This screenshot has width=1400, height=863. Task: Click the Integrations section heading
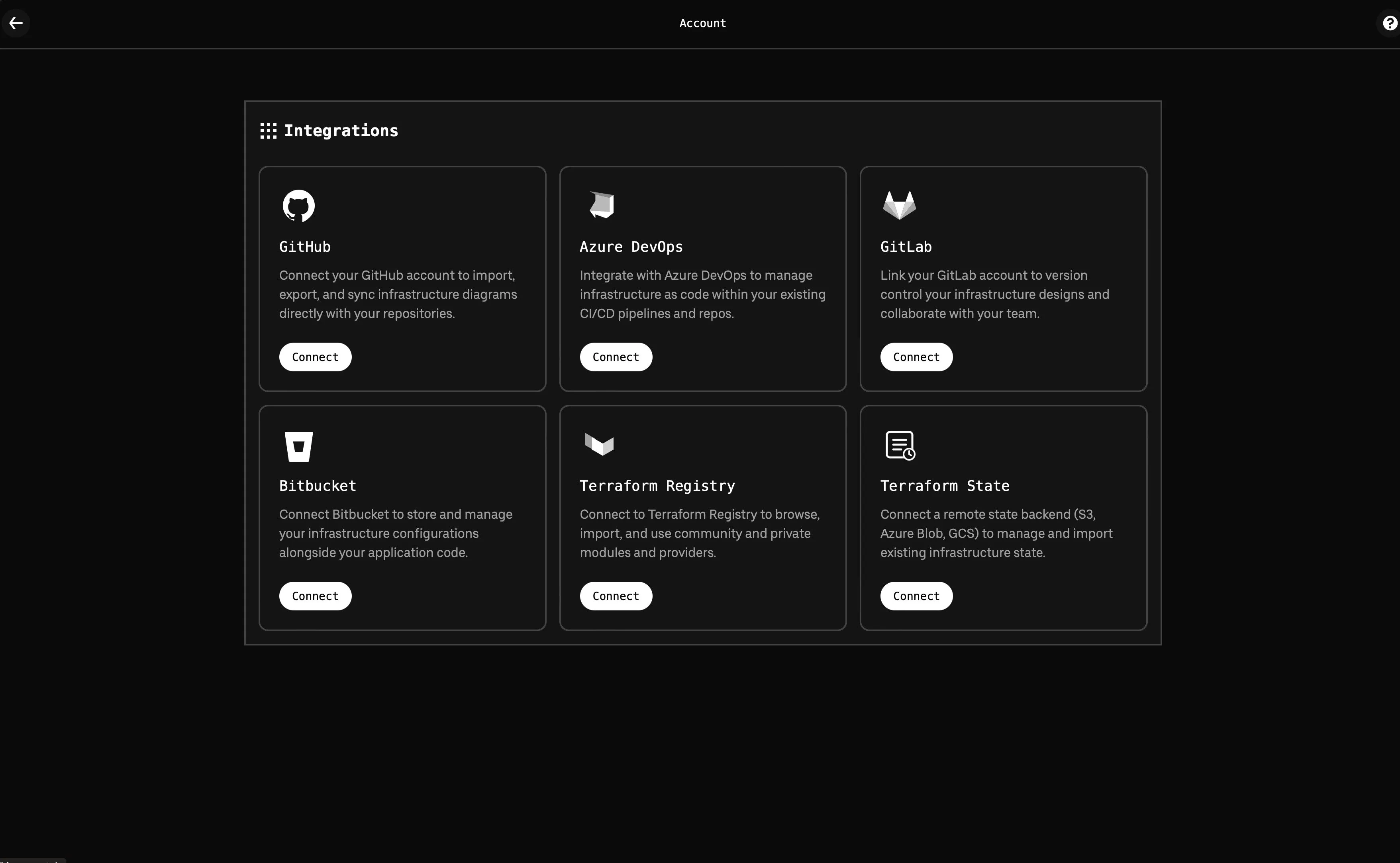(x=341, y=131)
